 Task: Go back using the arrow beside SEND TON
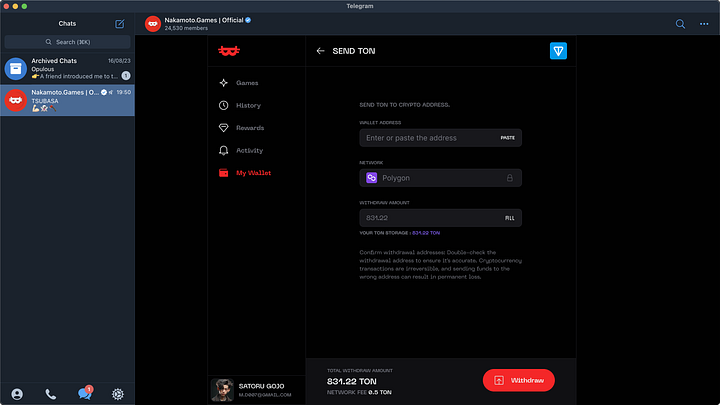(321, 51)
